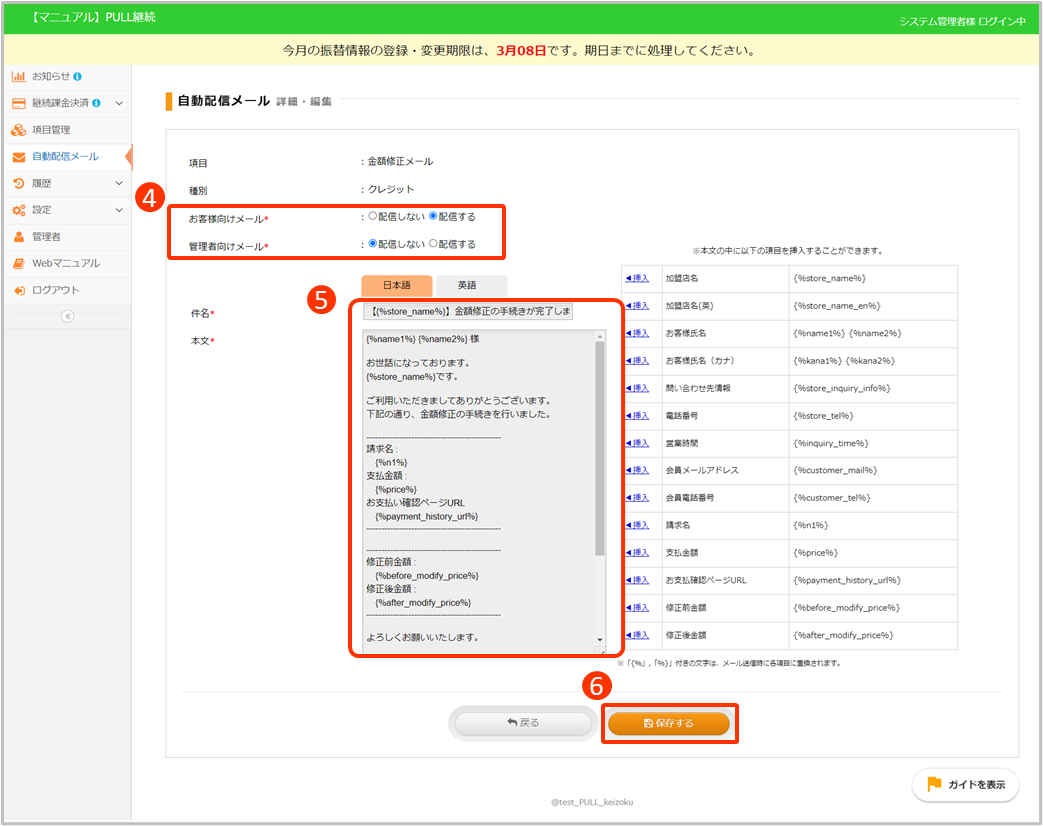This screenshot has width=1043, height=826.
Task: Click the 履歴 history icon
Action: click(x=19, y=183)
